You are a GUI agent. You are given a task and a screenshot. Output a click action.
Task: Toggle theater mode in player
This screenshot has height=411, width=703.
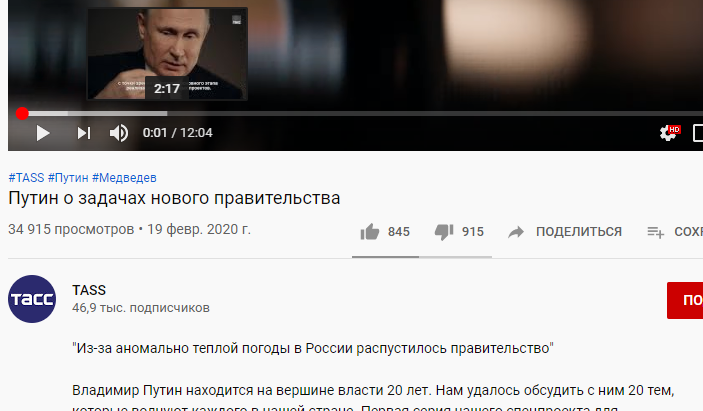698,133
